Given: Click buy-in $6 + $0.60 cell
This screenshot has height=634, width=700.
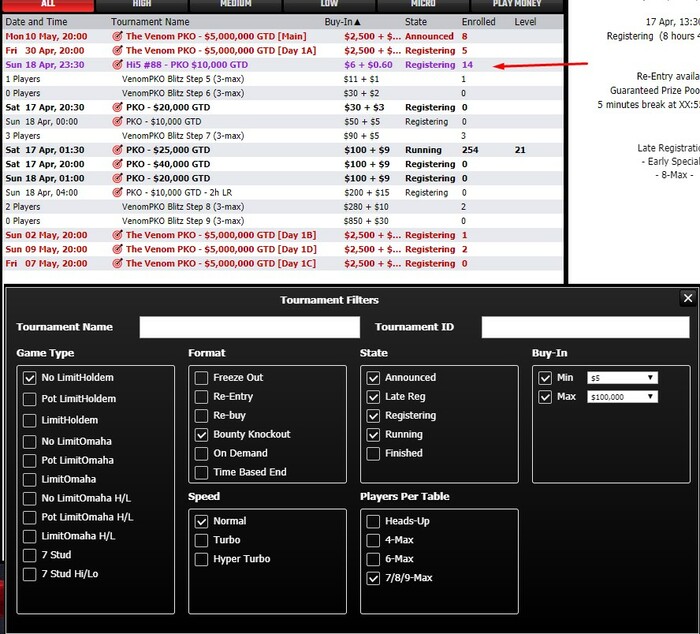Looking at the screenshot, I should (x=368, y=65).
